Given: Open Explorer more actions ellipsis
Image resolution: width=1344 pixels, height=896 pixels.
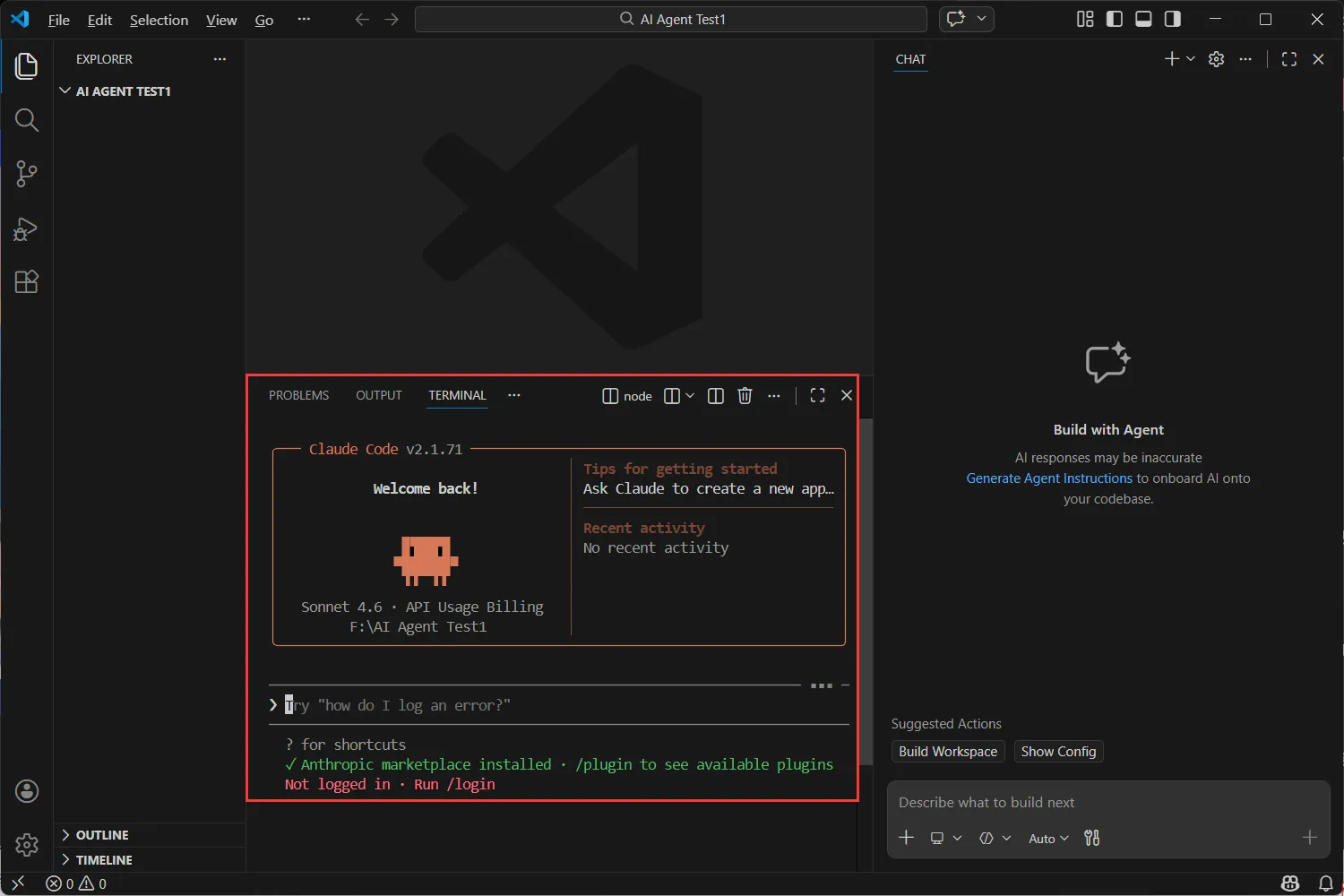Looking at the screenshot, I should [220, 59].
